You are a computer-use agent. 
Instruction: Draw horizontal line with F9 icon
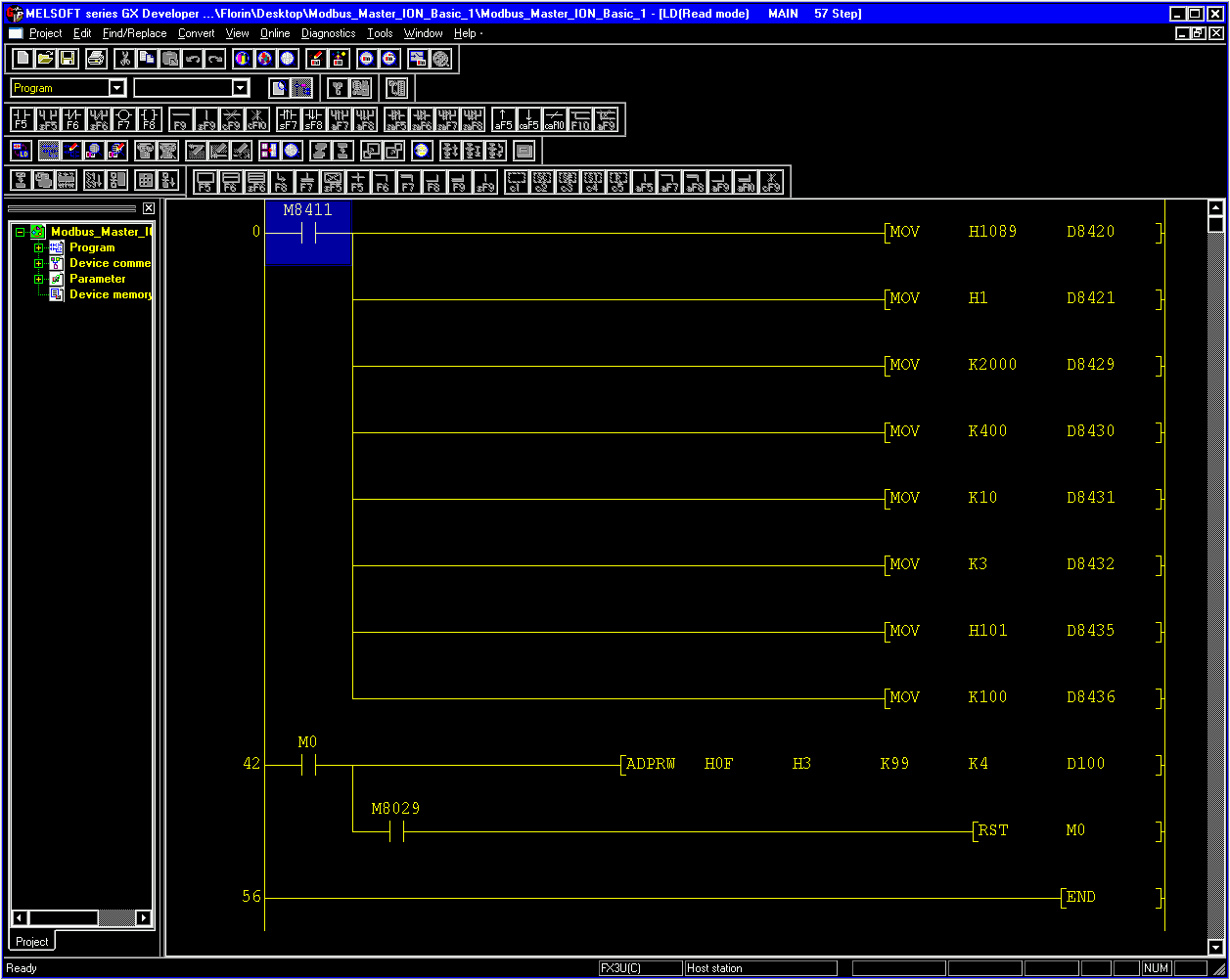(x=181, y=120)
